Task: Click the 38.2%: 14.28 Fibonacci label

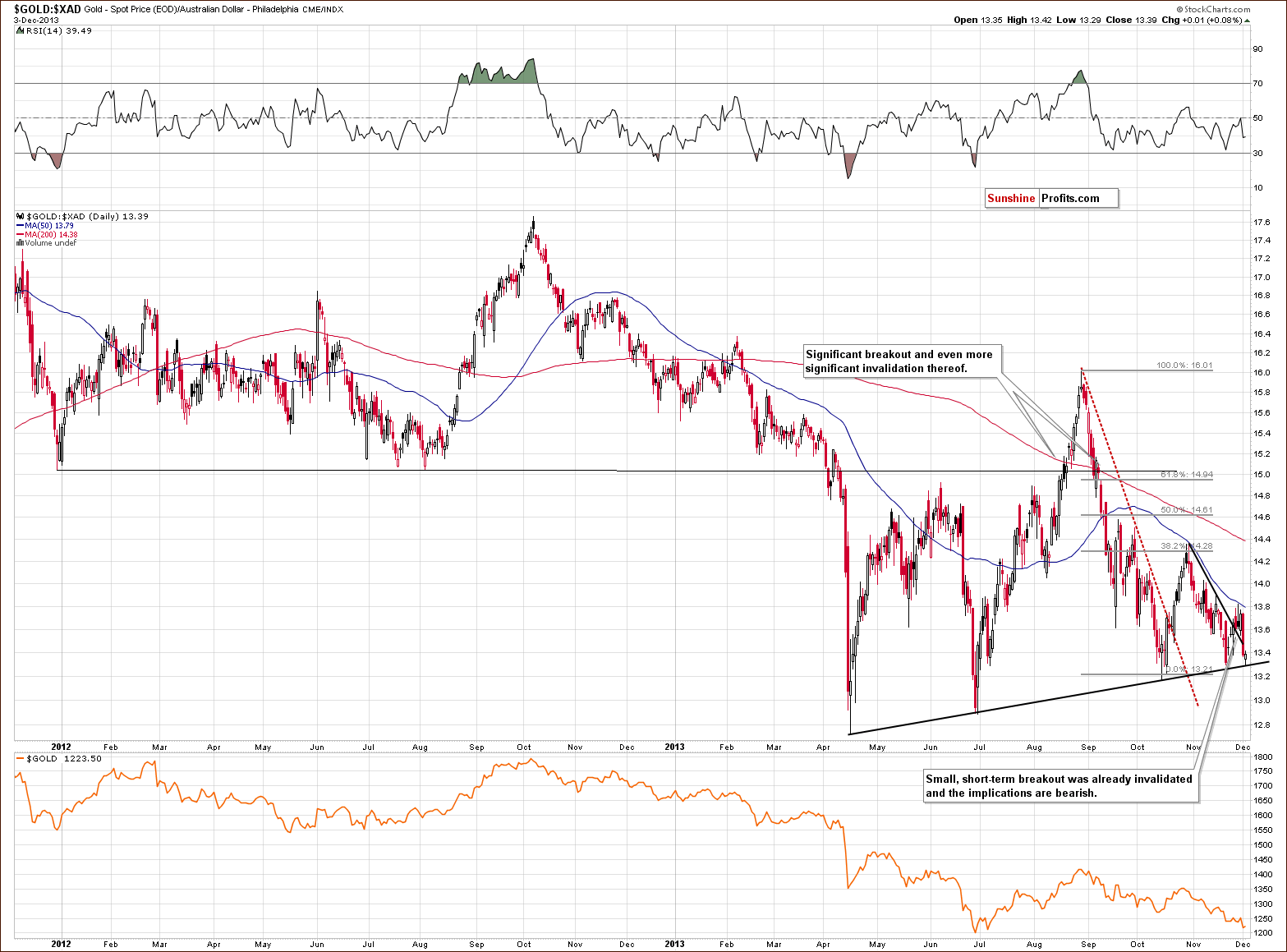Action: click(1187, 546)
